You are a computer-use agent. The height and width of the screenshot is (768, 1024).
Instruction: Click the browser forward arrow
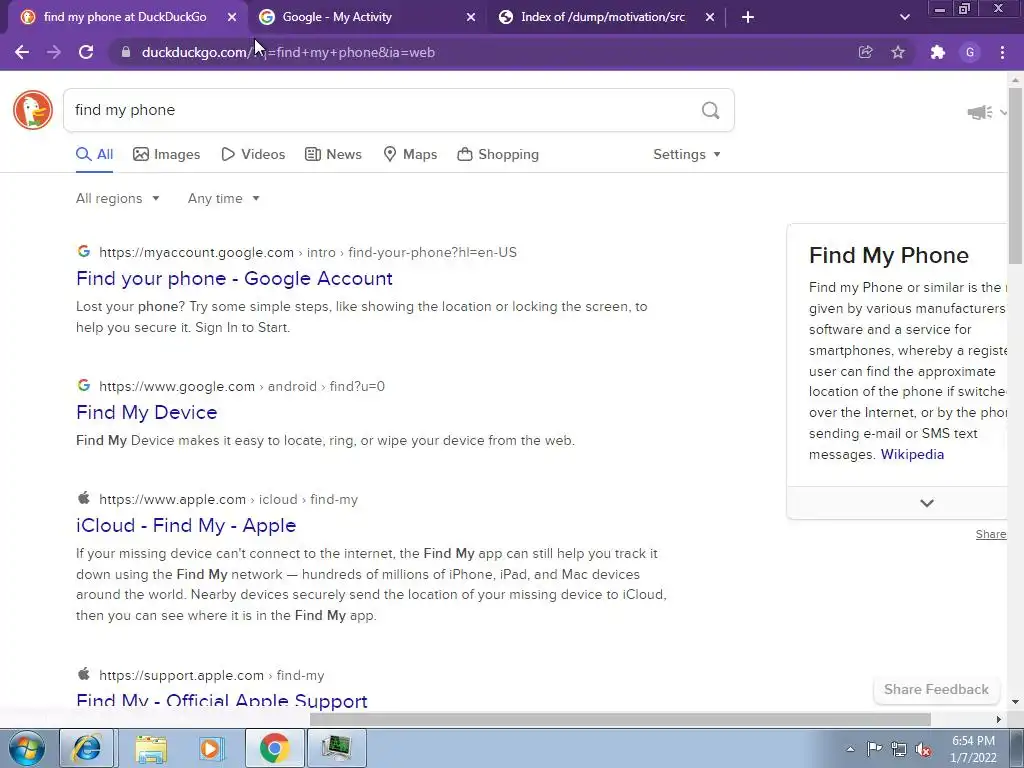[x=54, y=52]
